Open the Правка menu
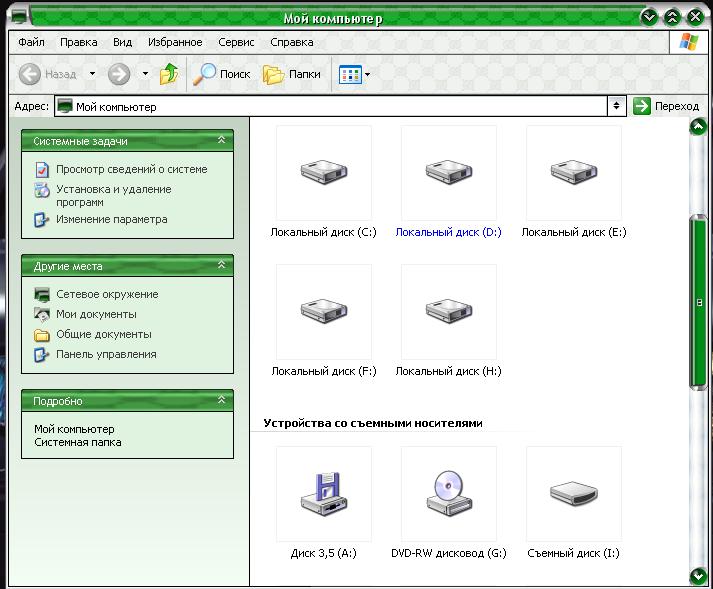The height and width of the screenshot is (589, 713). coord(79,42)
